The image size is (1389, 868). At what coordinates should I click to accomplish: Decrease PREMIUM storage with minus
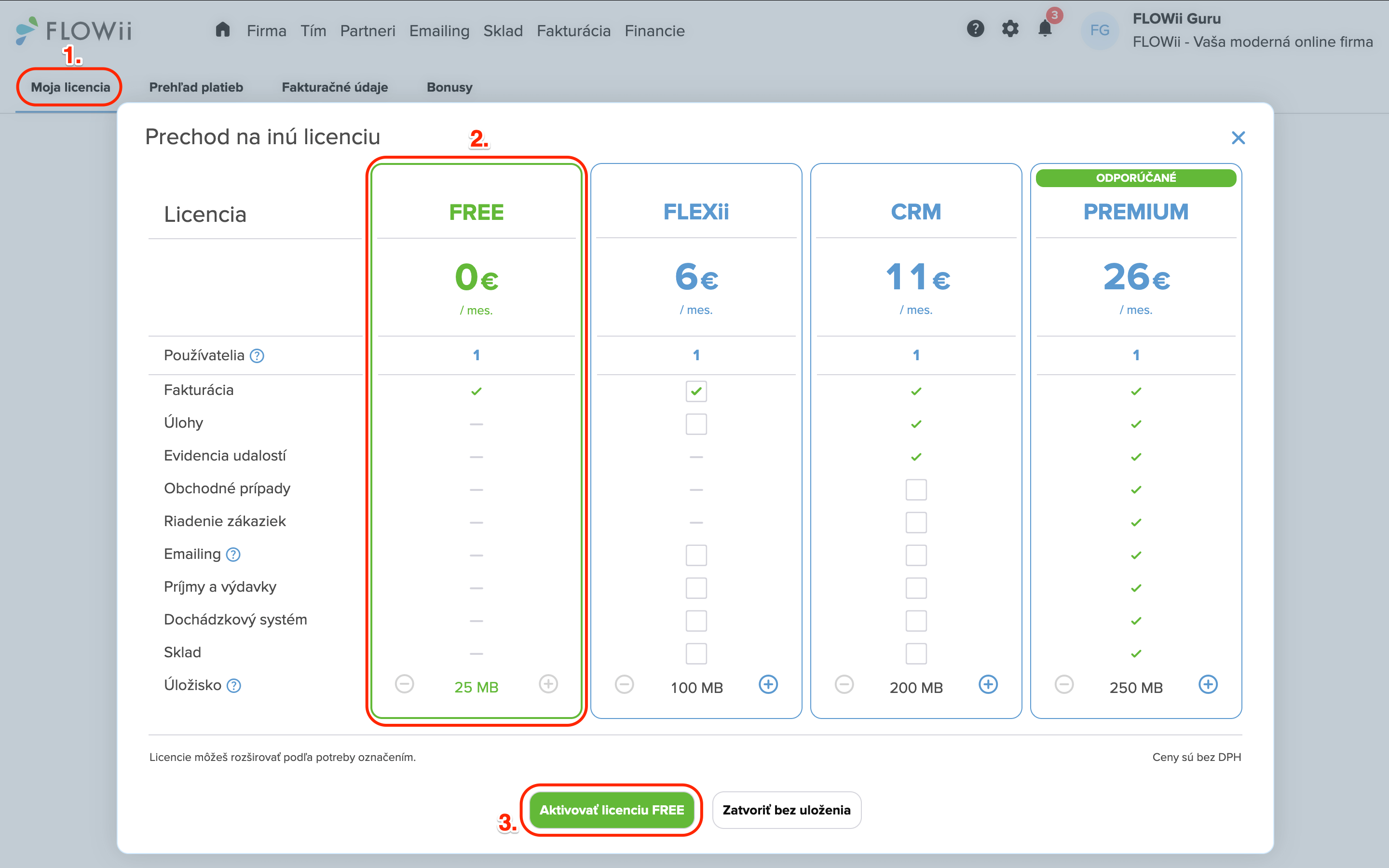[1064, 684]
